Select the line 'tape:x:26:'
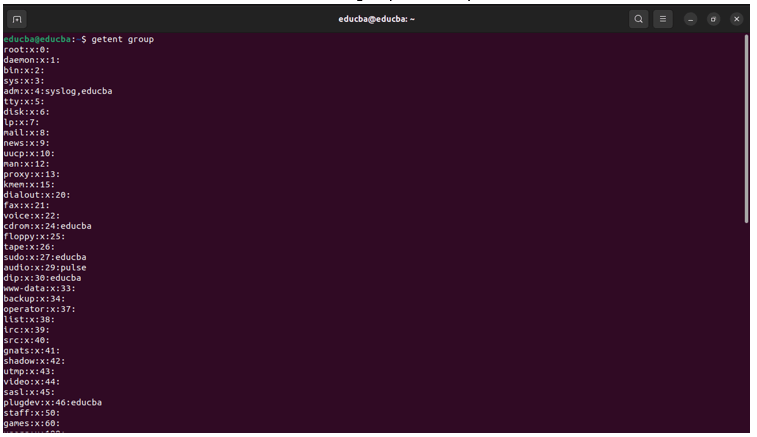Image resolution: width=757 pixels, height=437 pixels. (x=29, y=247)
